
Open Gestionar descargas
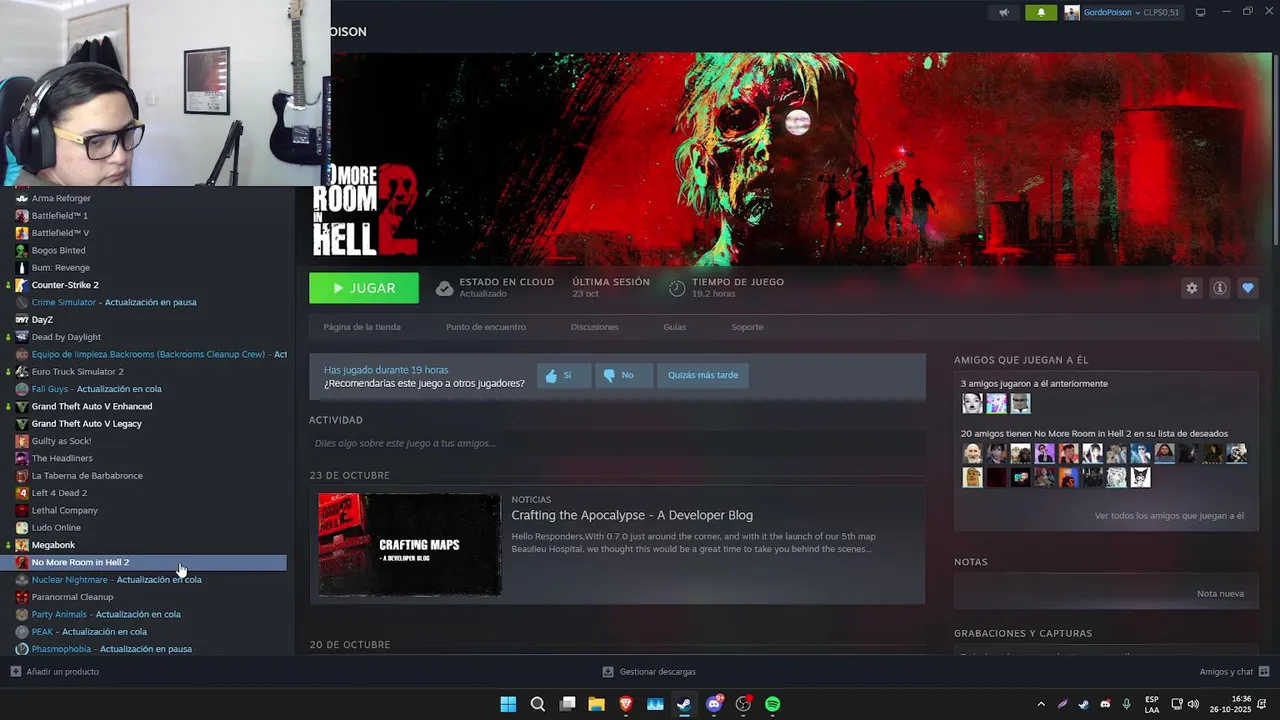tap(649, 672)
